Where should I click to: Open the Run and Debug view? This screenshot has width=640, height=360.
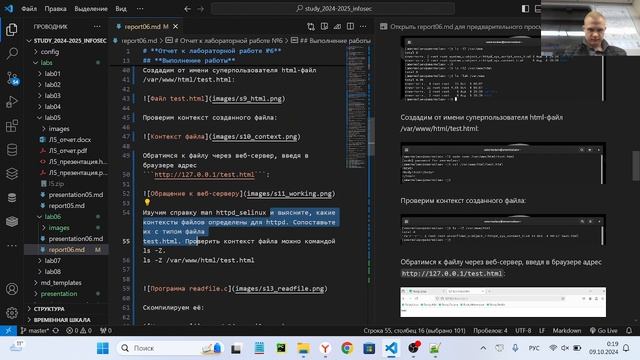12,102
